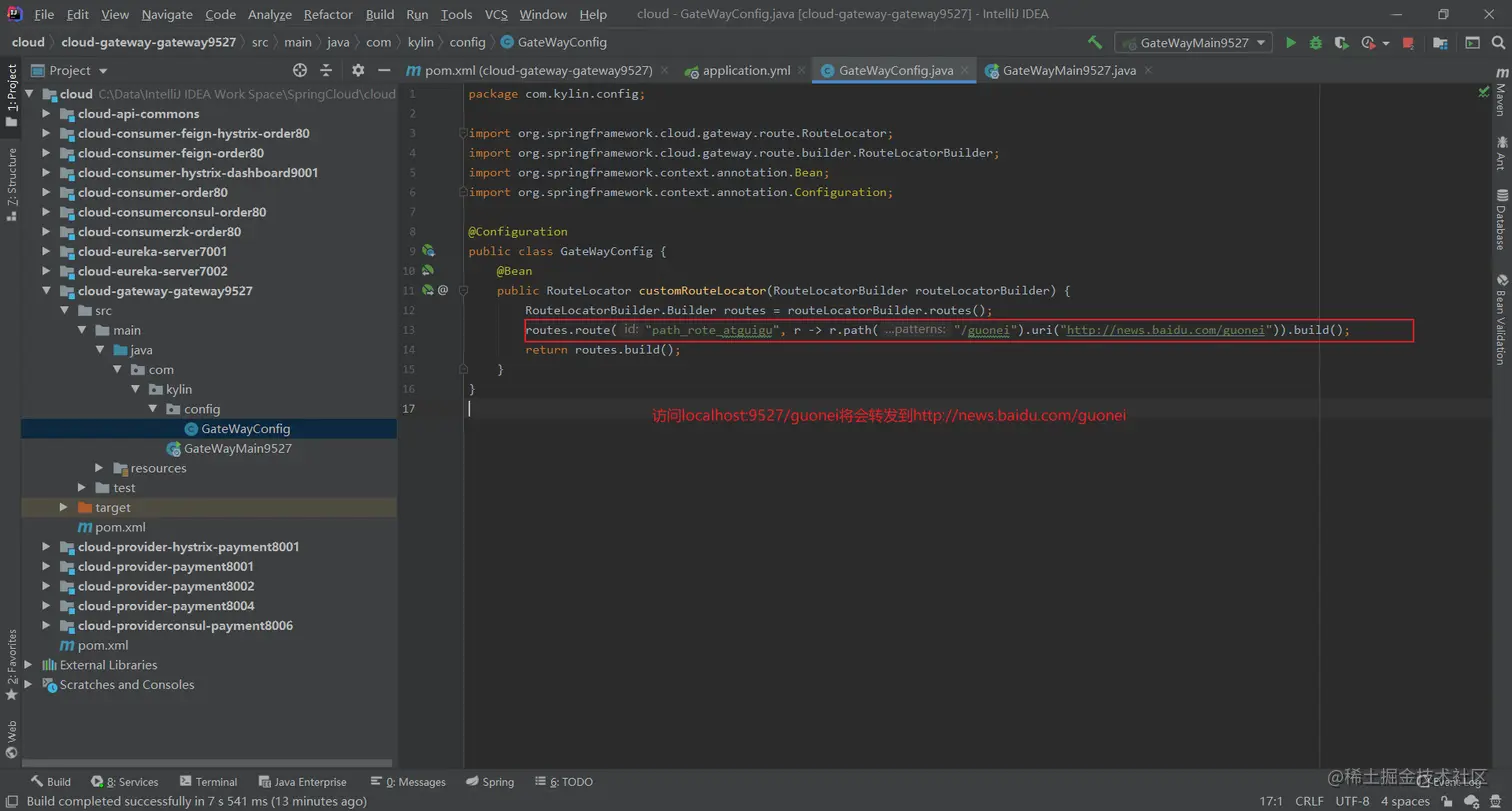
Task: Open Spring tool window
Action: pyautogui.click(x=489, y=782)
